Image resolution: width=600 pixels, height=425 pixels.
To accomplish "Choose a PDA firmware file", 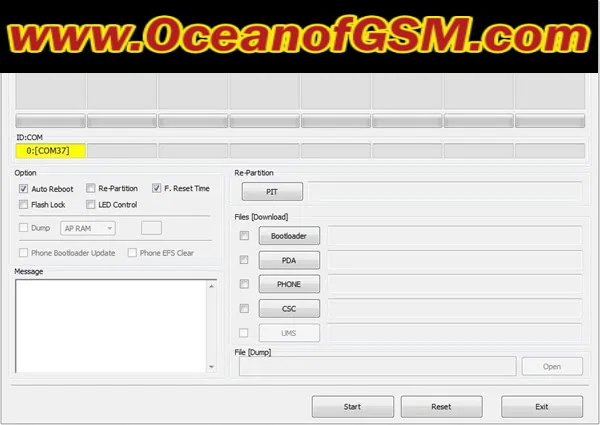I will coord(289,260).
